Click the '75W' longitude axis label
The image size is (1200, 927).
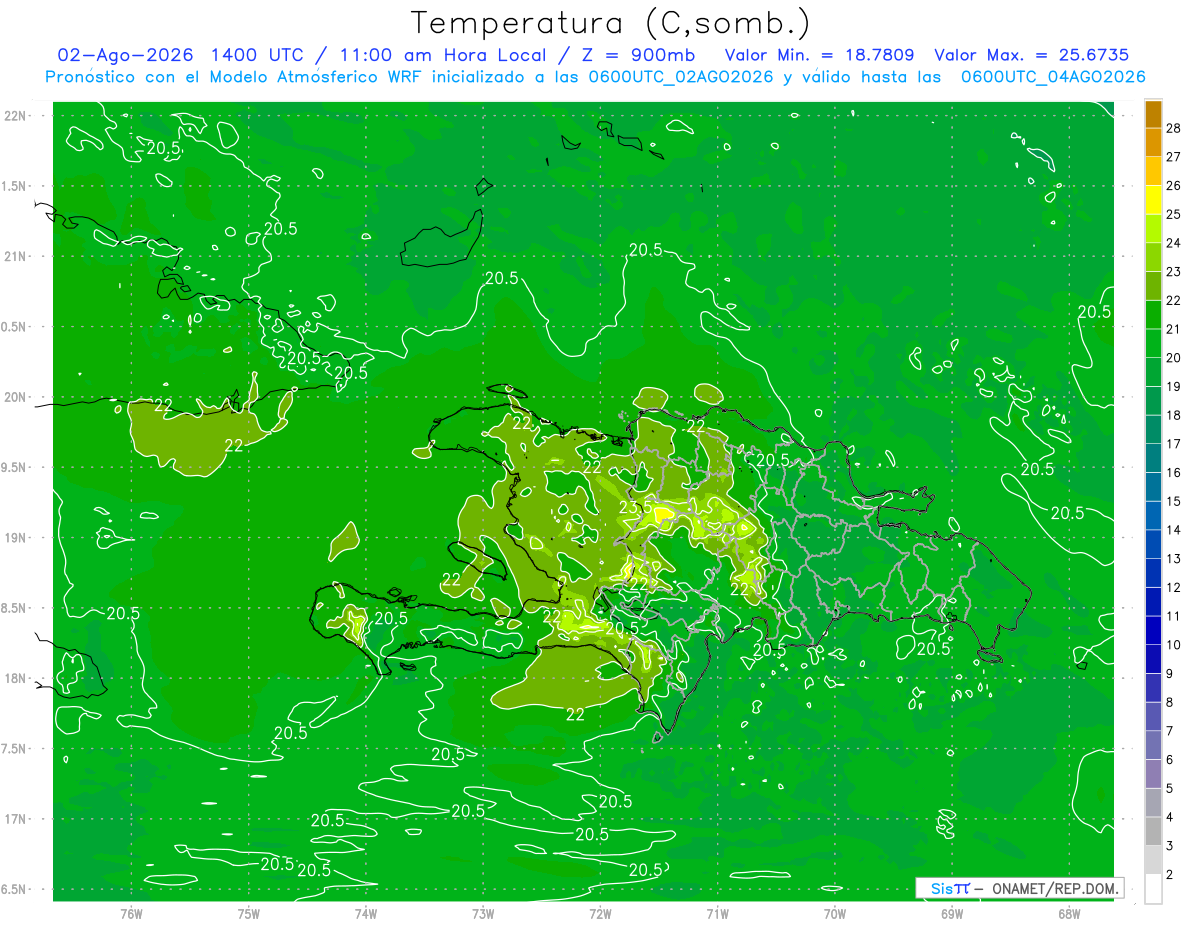pos(248,913)
